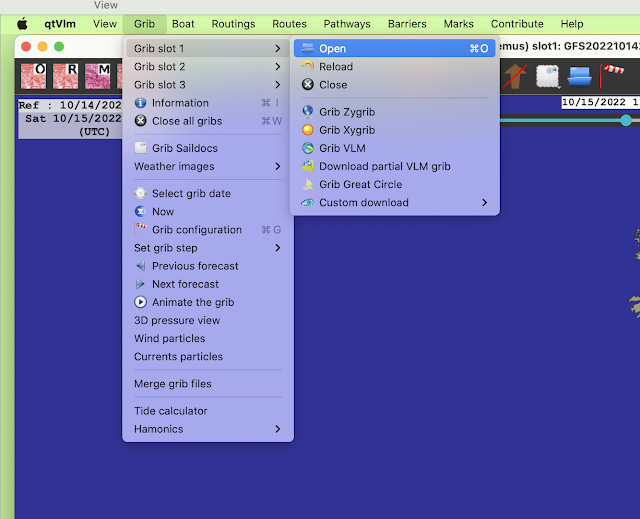Click the yellow minimize window button
Screen dimensions: 640x519
click(42, 47)
